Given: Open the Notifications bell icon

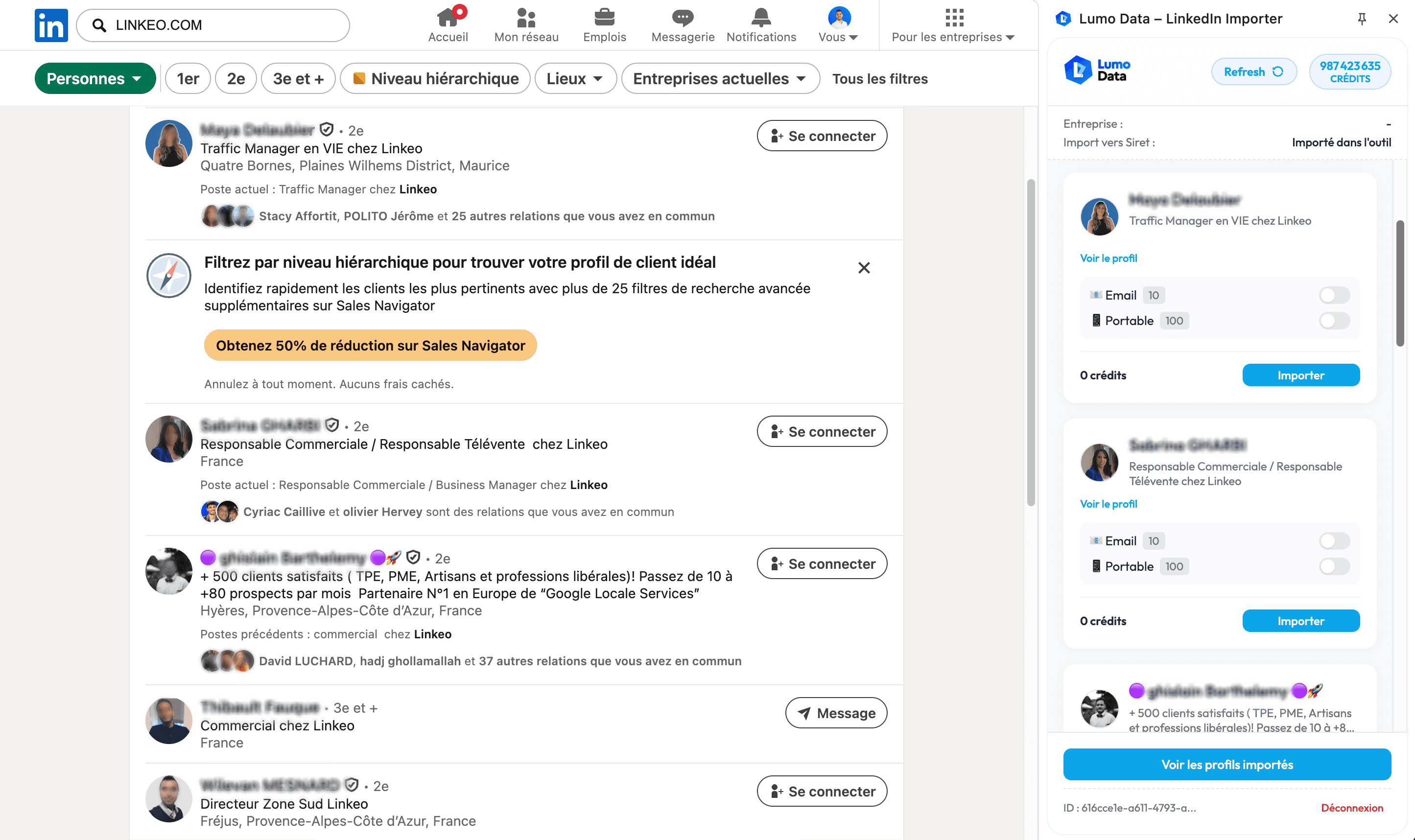Looking at the screenshot, I should (x=761, y=19).
